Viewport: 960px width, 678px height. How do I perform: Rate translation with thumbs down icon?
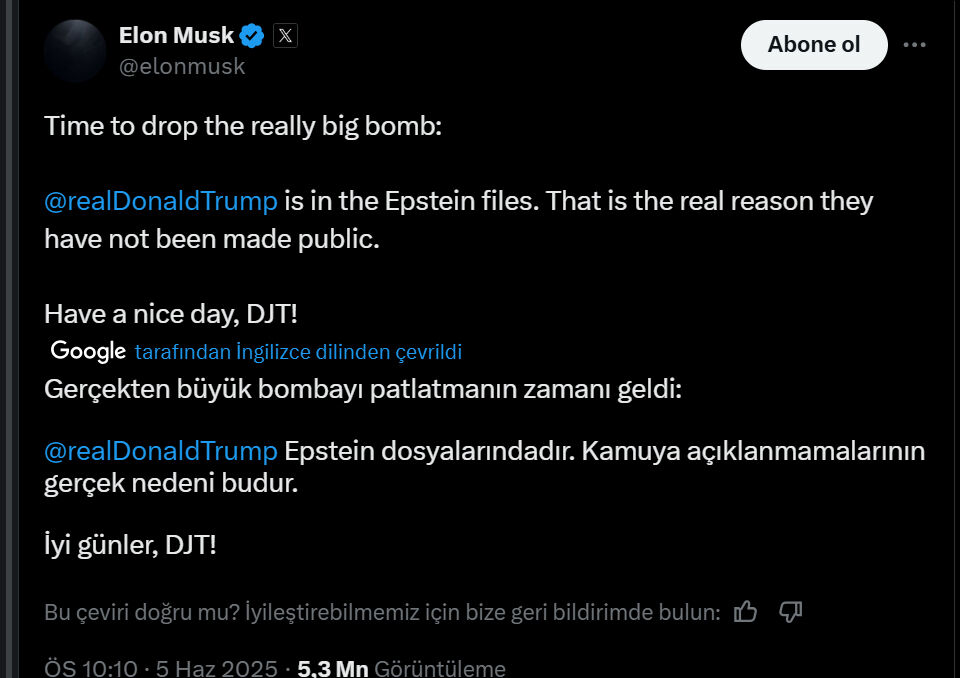790,612
